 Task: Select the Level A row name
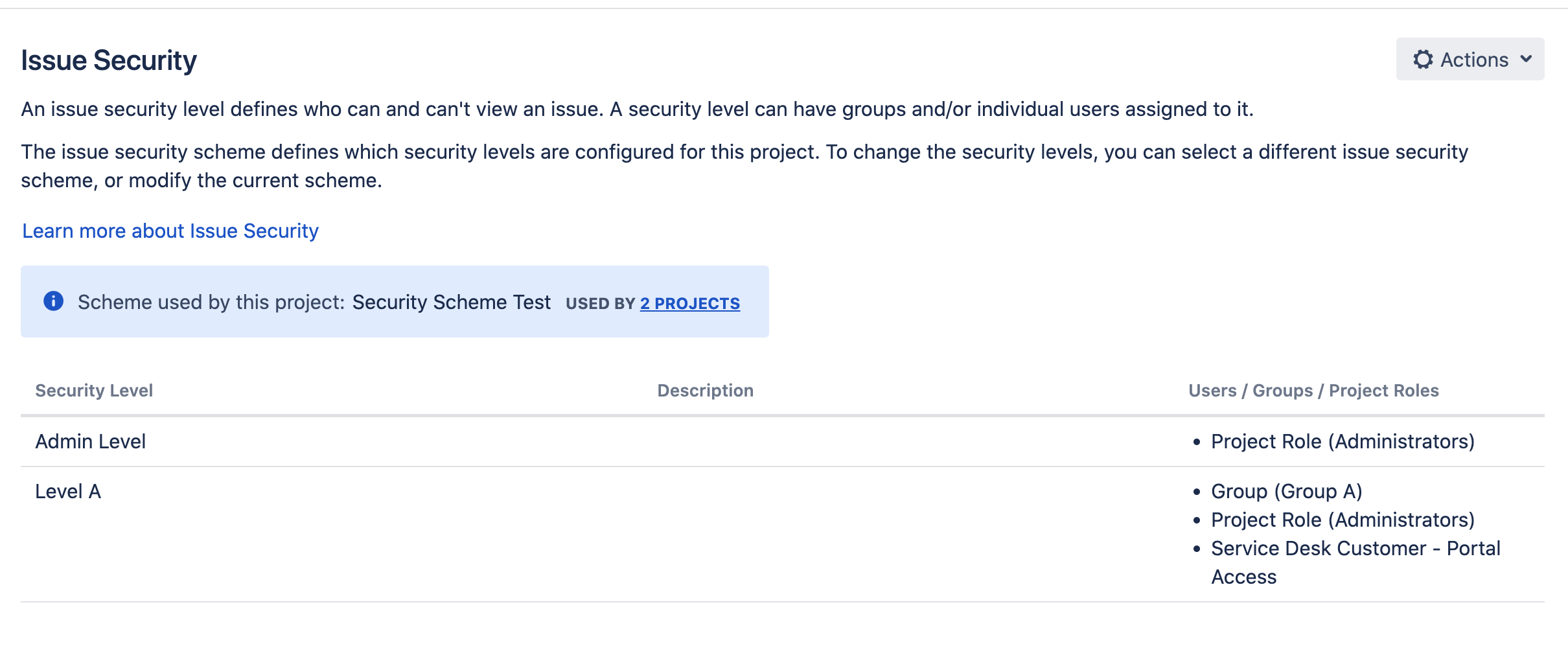(x=68, y=492)
